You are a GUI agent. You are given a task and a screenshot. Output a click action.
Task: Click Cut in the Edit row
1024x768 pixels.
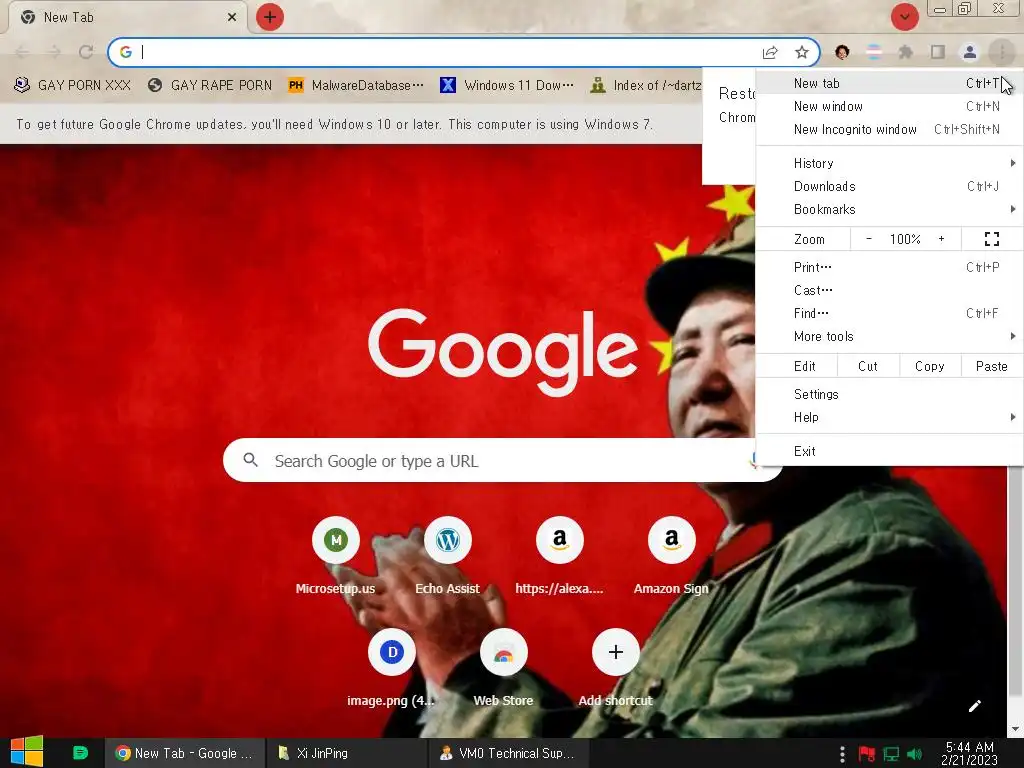868,366
